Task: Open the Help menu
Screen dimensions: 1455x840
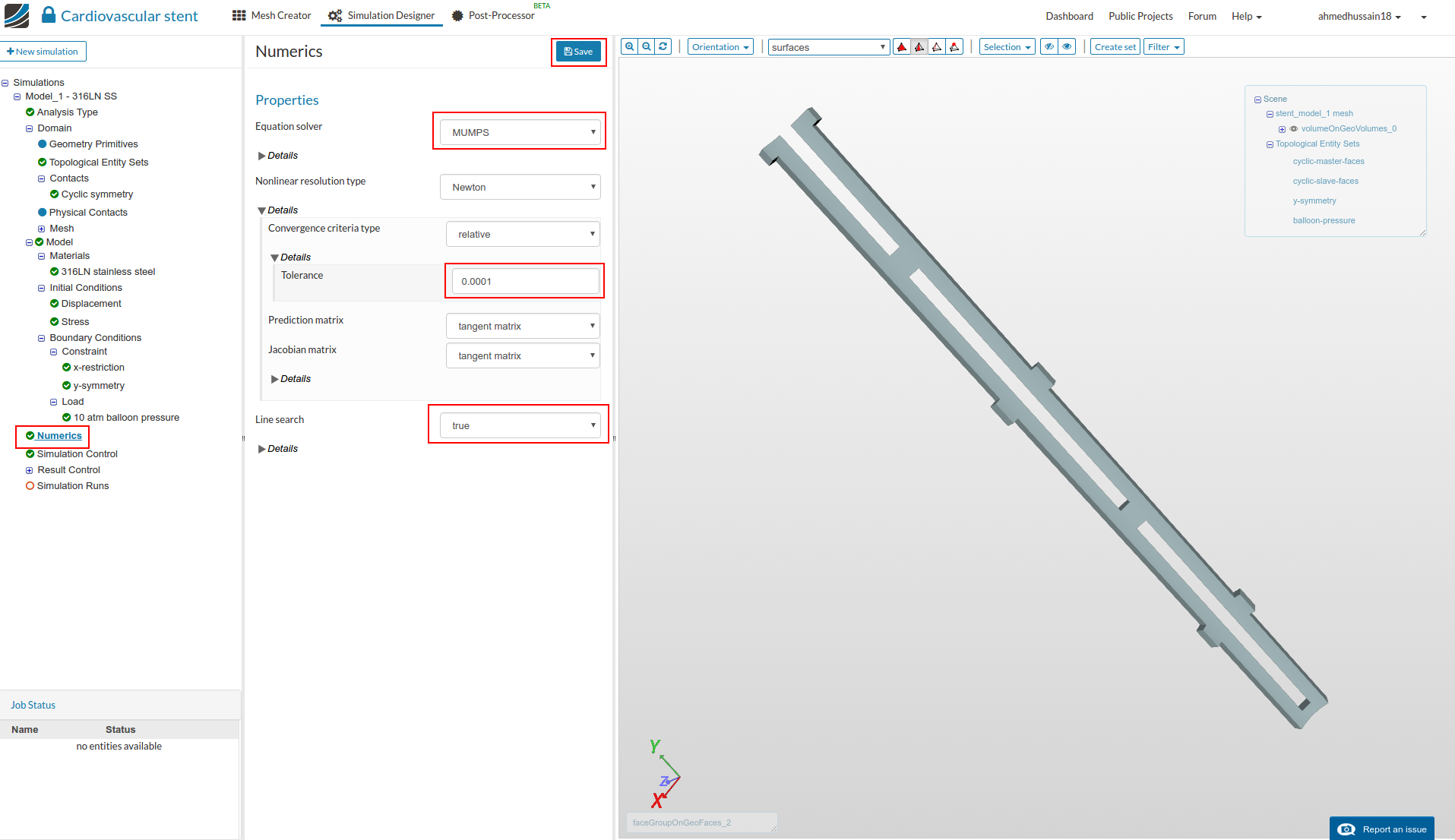Action: point(1246,16)
